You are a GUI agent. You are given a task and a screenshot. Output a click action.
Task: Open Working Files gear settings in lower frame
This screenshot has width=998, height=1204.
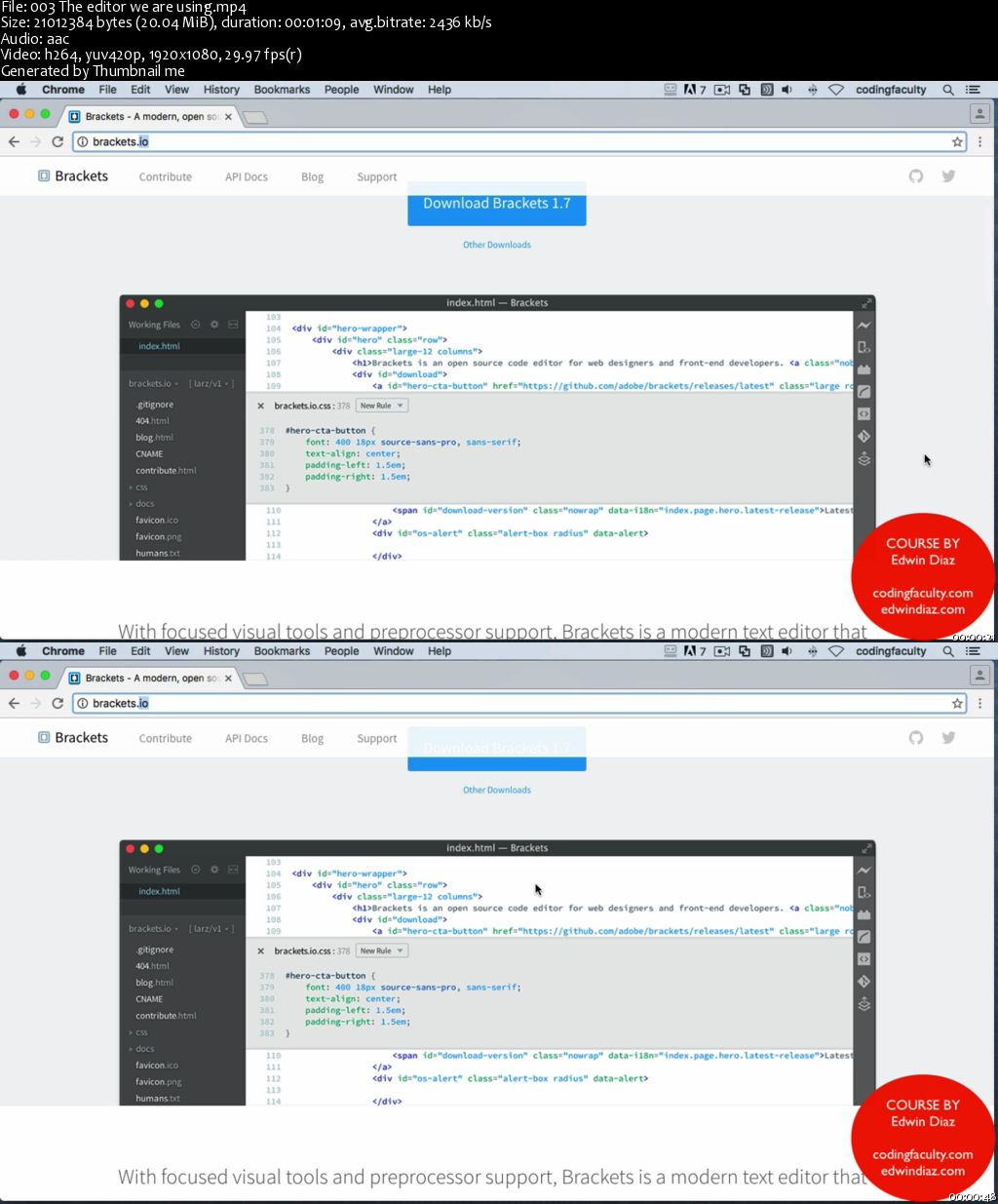(214, 870)
